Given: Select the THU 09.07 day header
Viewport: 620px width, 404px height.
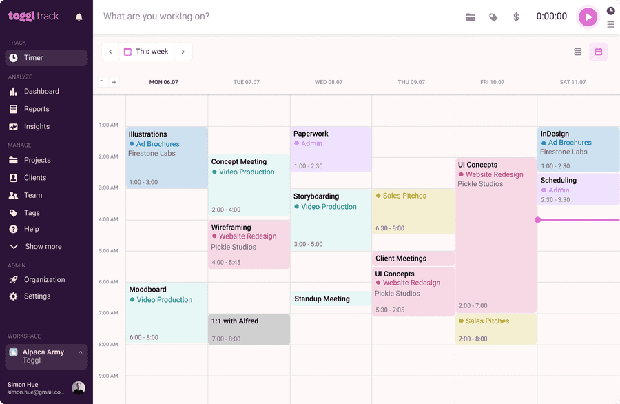Looking at the screenshot, I should (411, 82).
